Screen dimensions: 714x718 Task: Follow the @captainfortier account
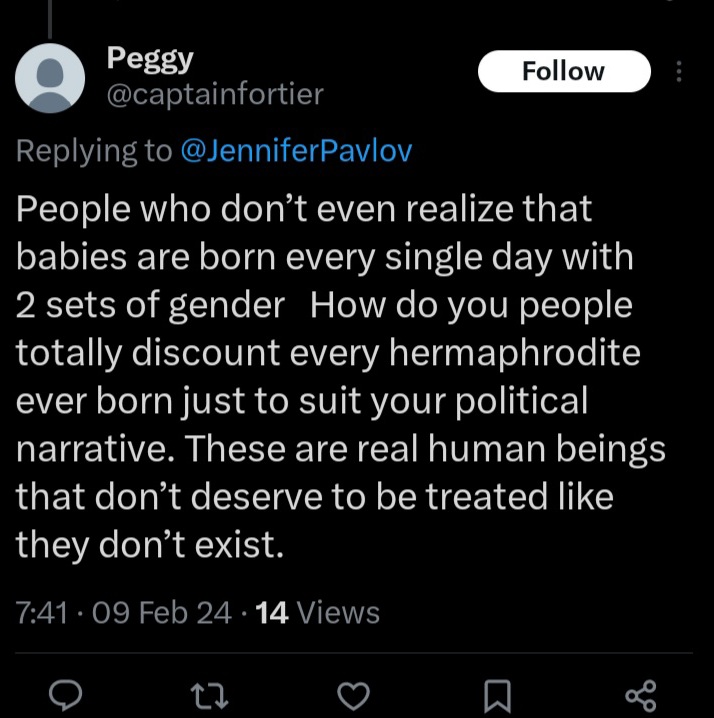pyautogui.click(x=564, y=71)
